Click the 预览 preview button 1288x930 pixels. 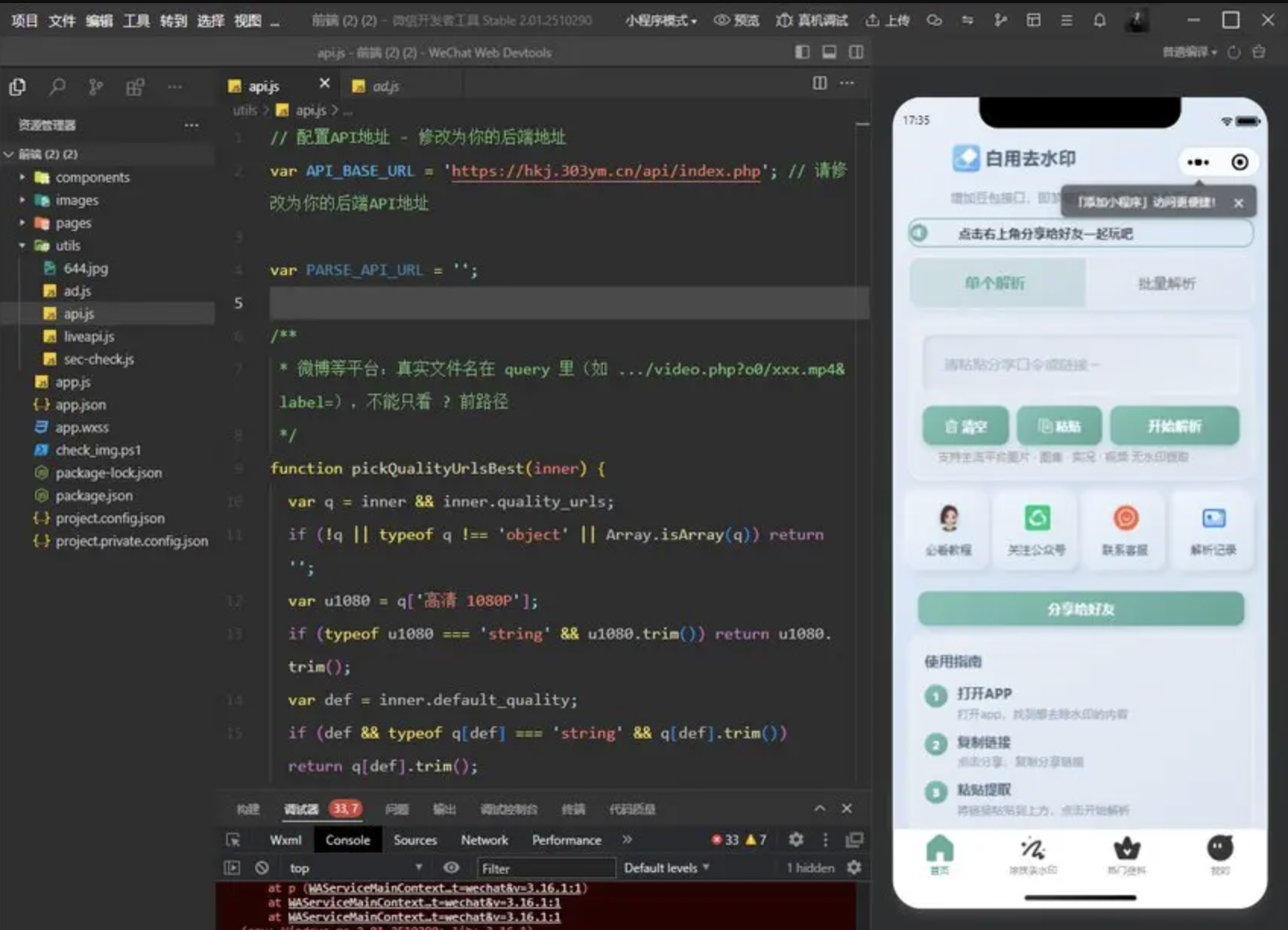[x=737, y=21]
